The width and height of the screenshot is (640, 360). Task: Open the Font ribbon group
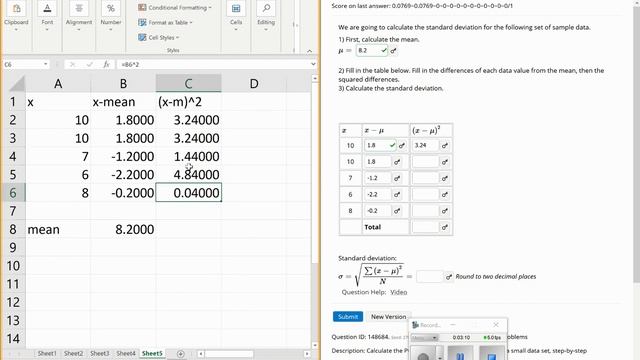click(x=47, y=16)
